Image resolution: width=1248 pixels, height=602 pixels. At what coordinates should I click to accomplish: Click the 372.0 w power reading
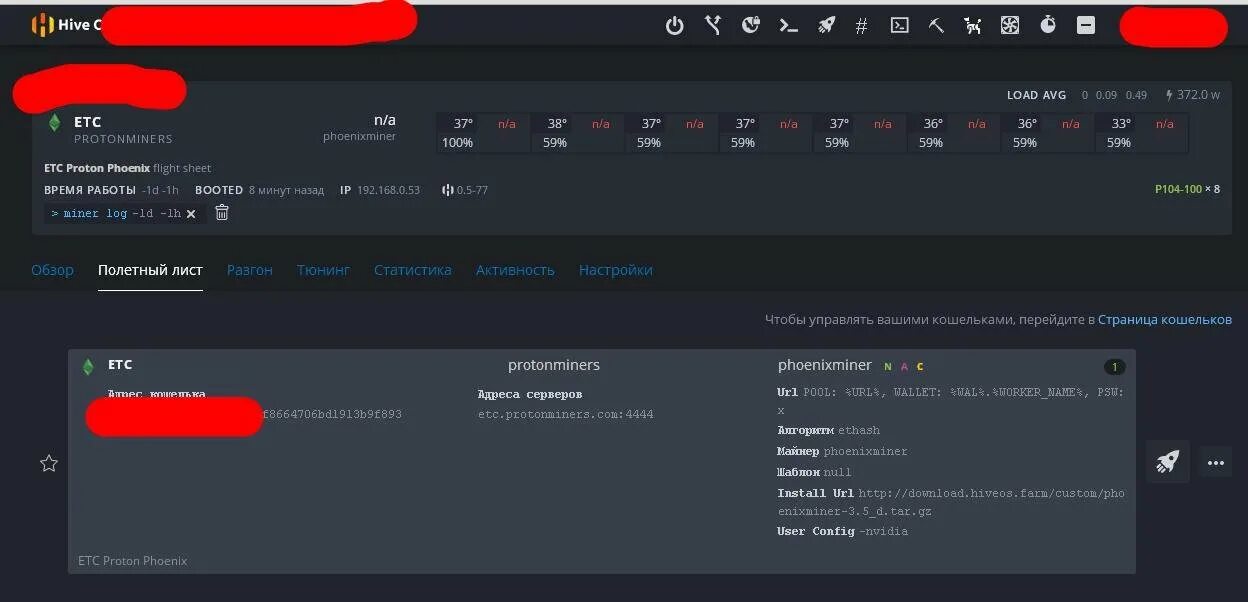coord(1193,95)
